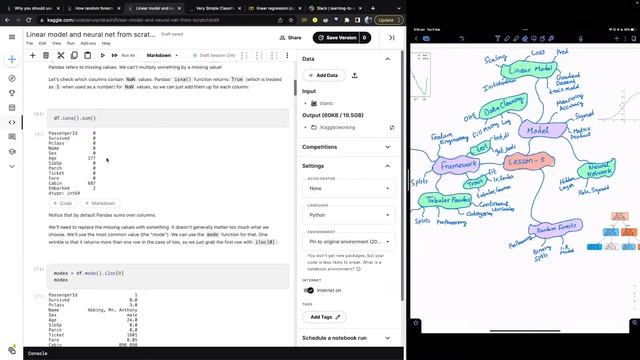This screenshot has height=360, width=640.
Task: Paste the cell using the clipboard icon
Action: 87,55
